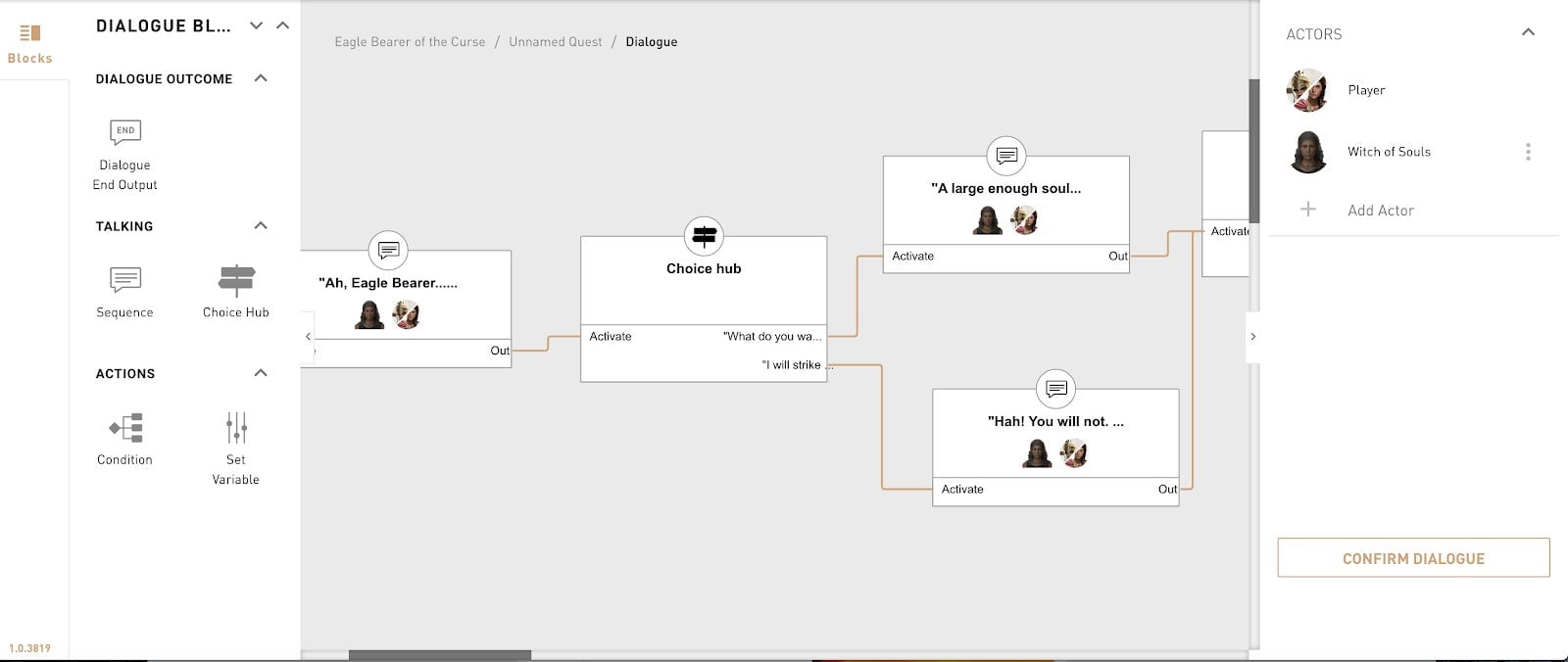Open the Blocks panel icon
The height and width of the screenshot is (662, 1568).
(30, 33)
